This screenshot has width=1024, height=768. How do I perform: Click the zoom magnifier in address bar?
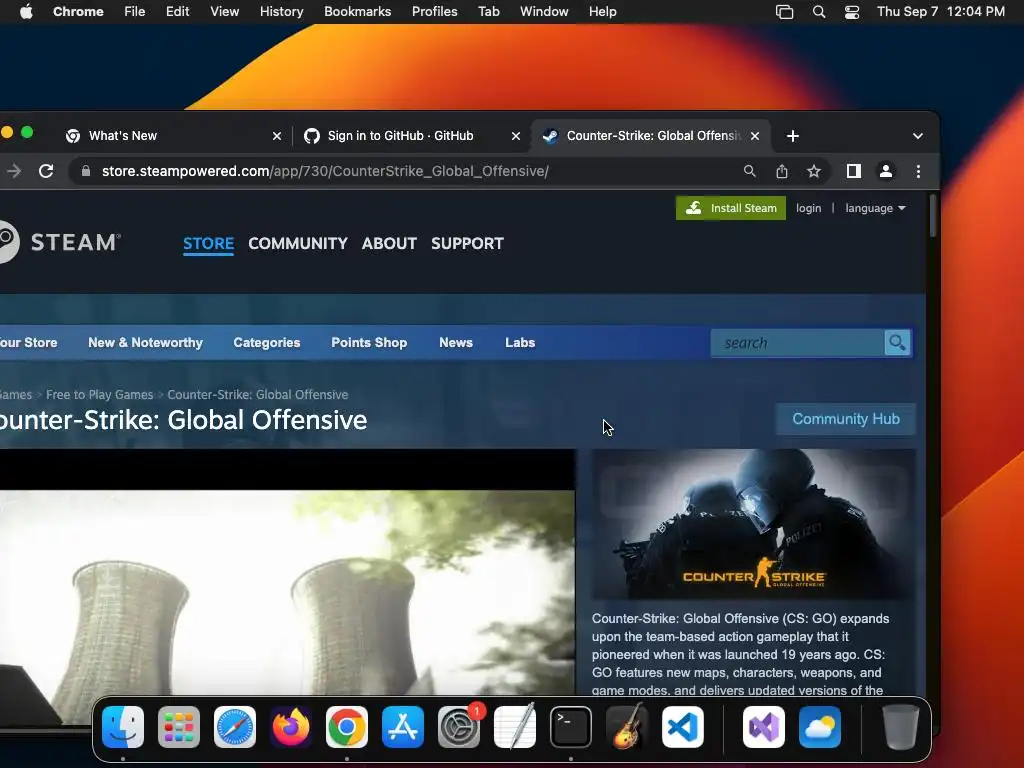tap(750, 171)
